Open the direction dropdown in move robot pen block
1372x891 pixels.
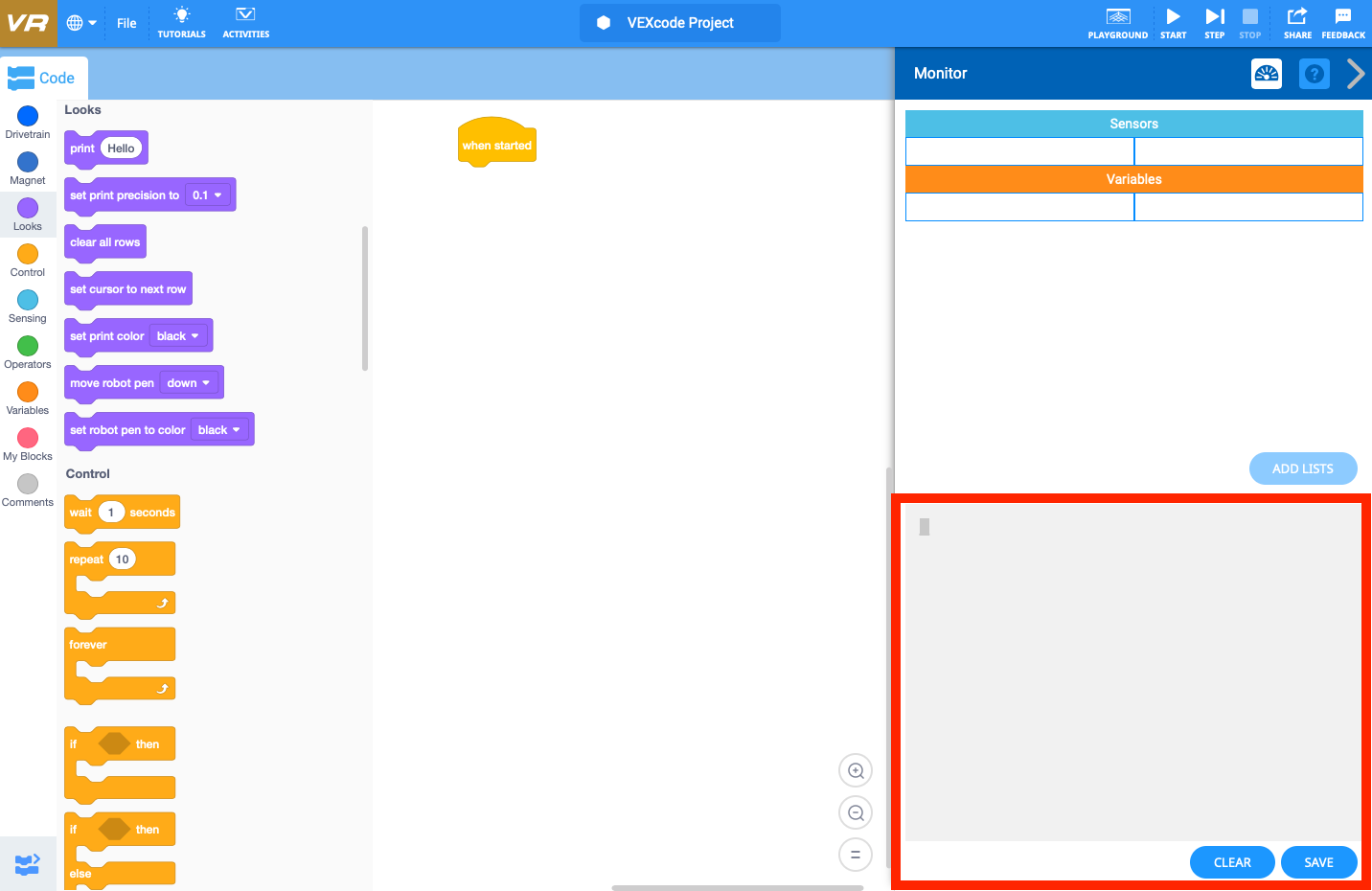(190, 382)
